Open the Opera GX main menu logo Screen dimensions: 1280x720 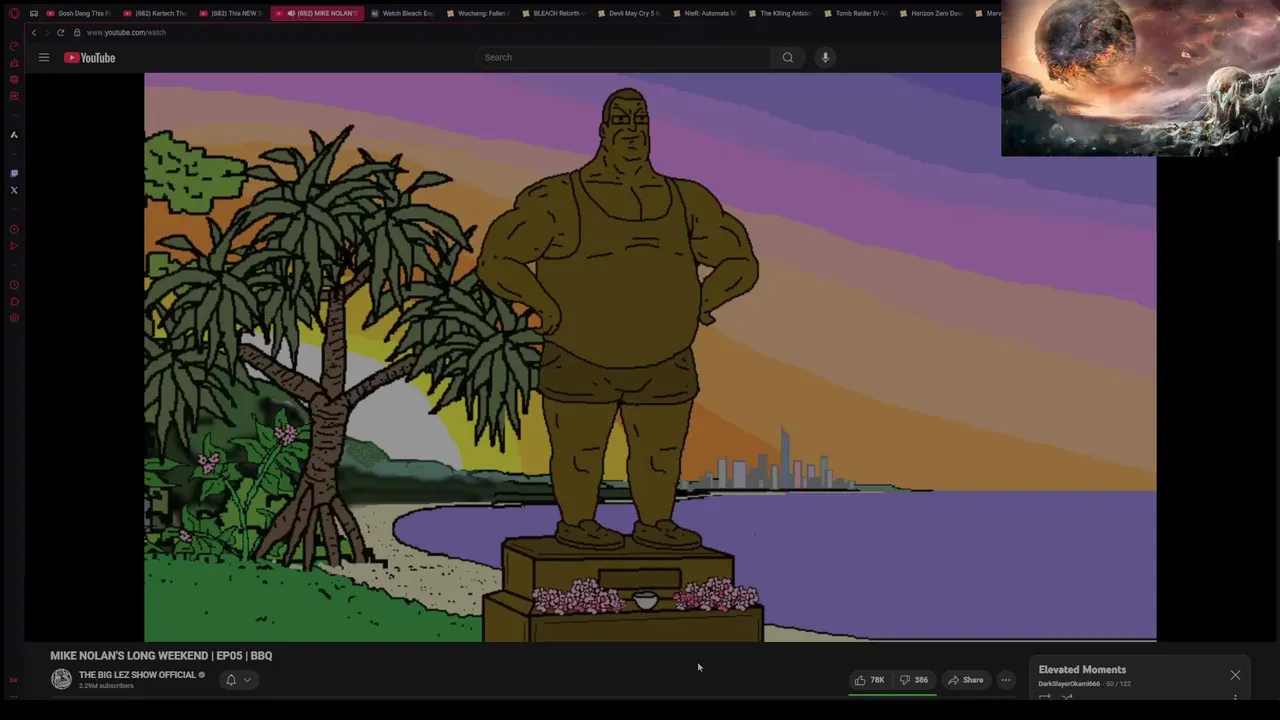click(14, 13)
